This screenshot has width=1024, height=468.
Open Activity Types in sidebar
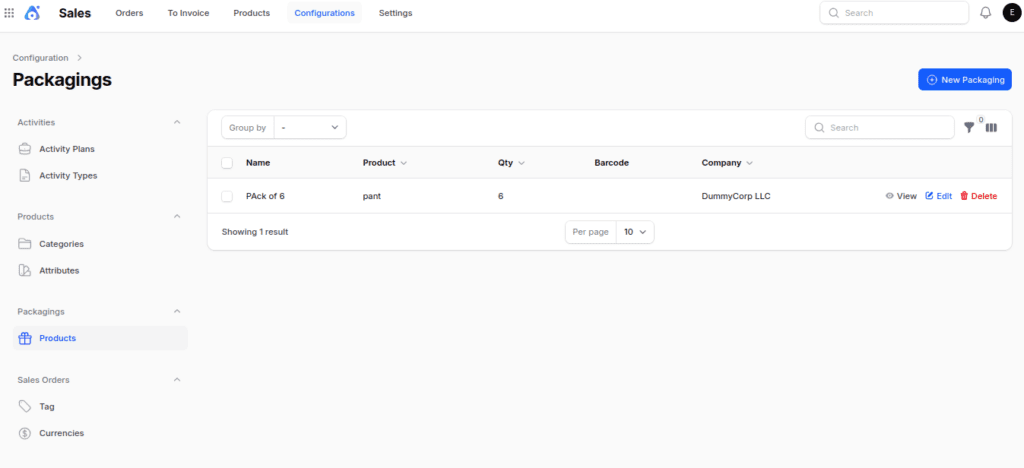coord(100,176)
